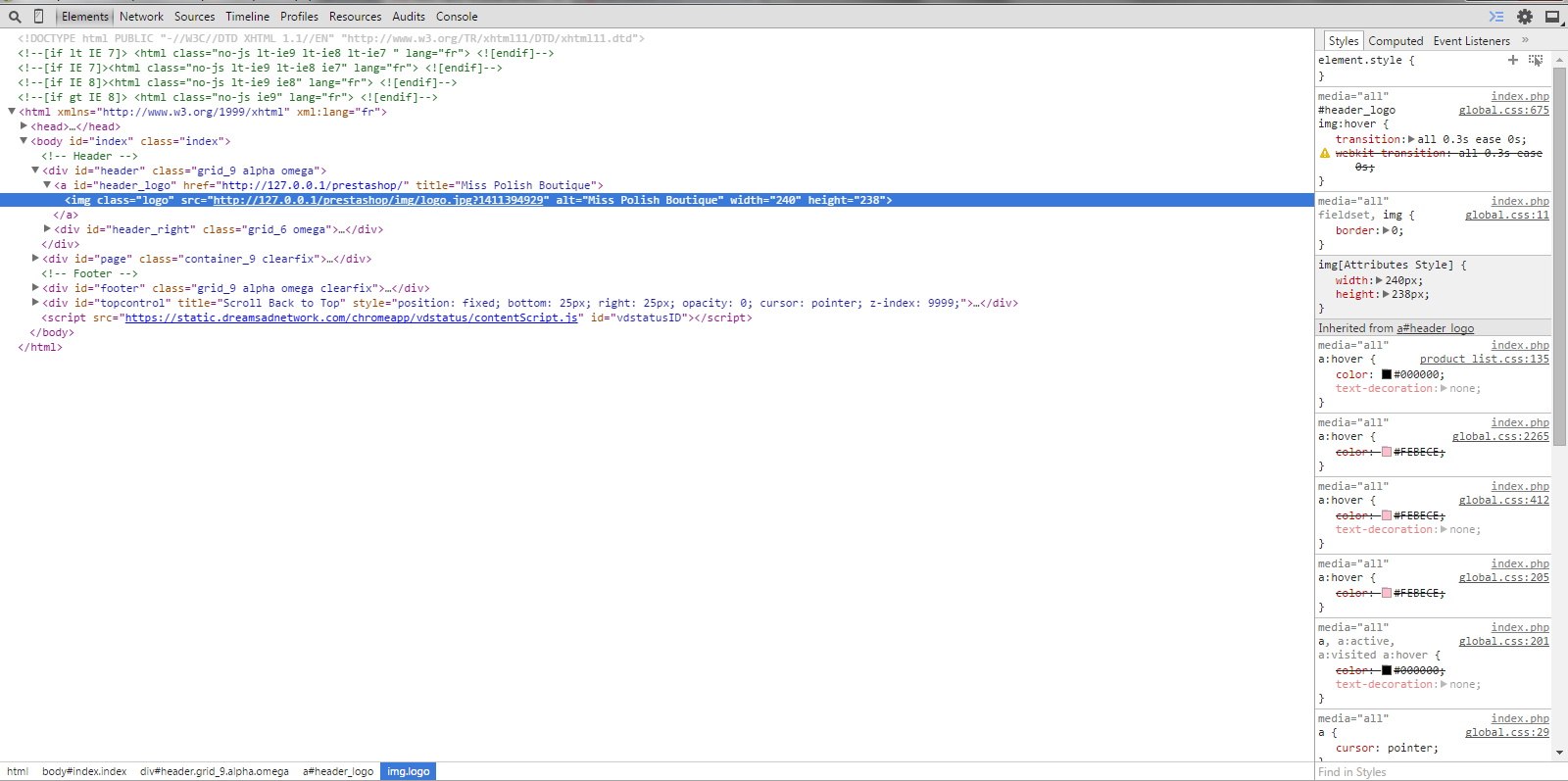Expand the border property triangle
This screenshot has width=1568, height=781.
[1386, 231]
